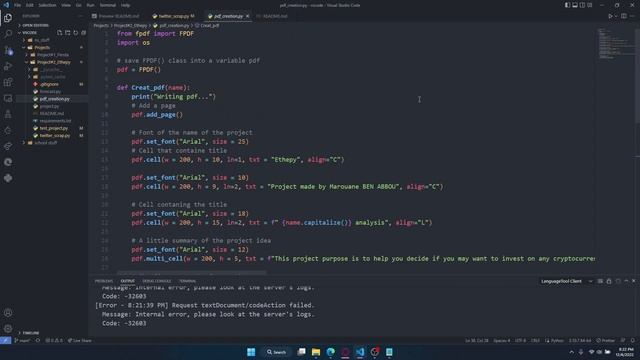The width and height of the screenshot is (640, 360).
Task: Open the Remote Explorer view
Action: tap(8, 98)
